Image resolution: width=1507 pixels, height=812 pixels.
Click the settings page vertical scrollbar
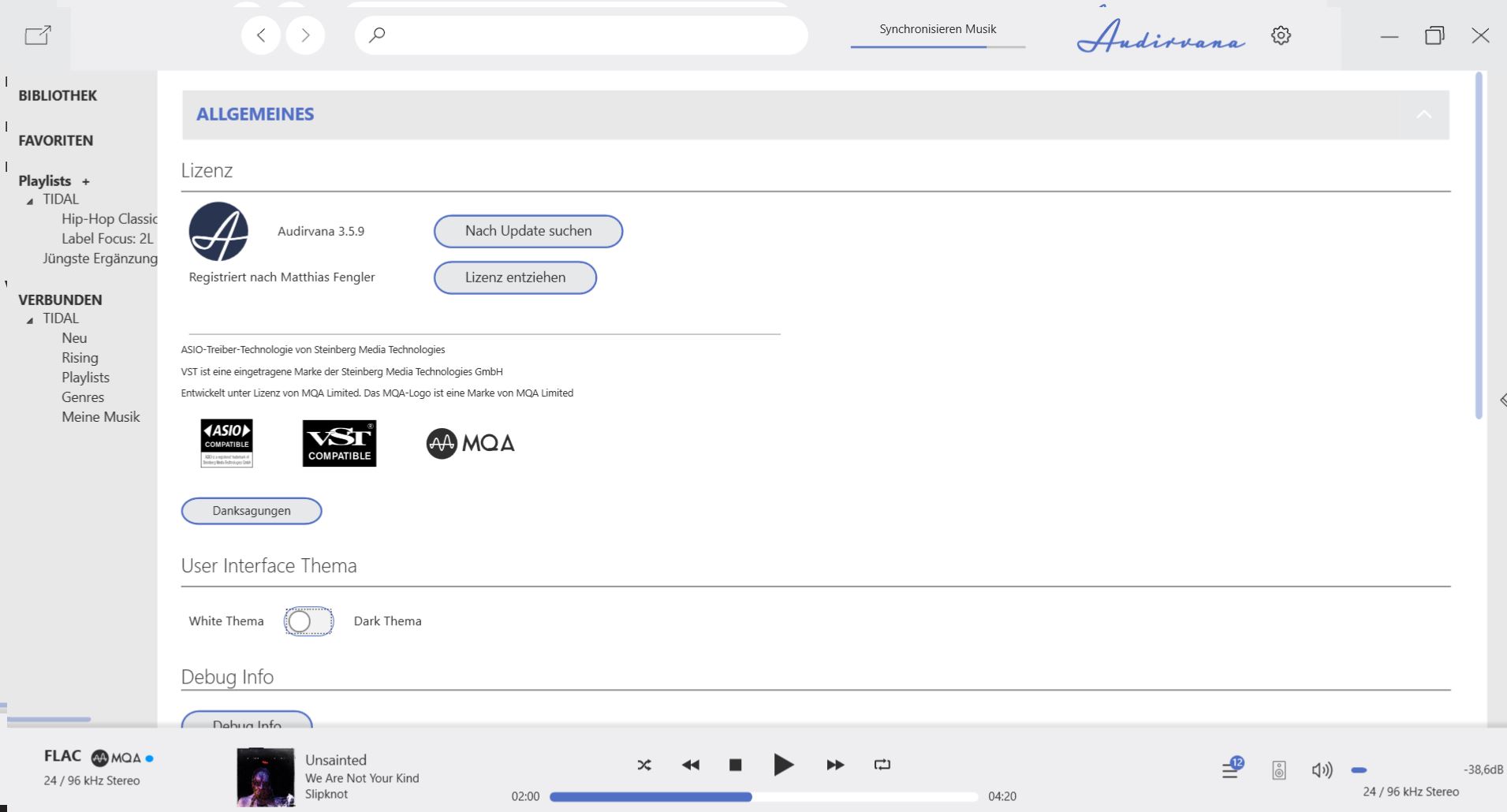(x=1479, y=245)
